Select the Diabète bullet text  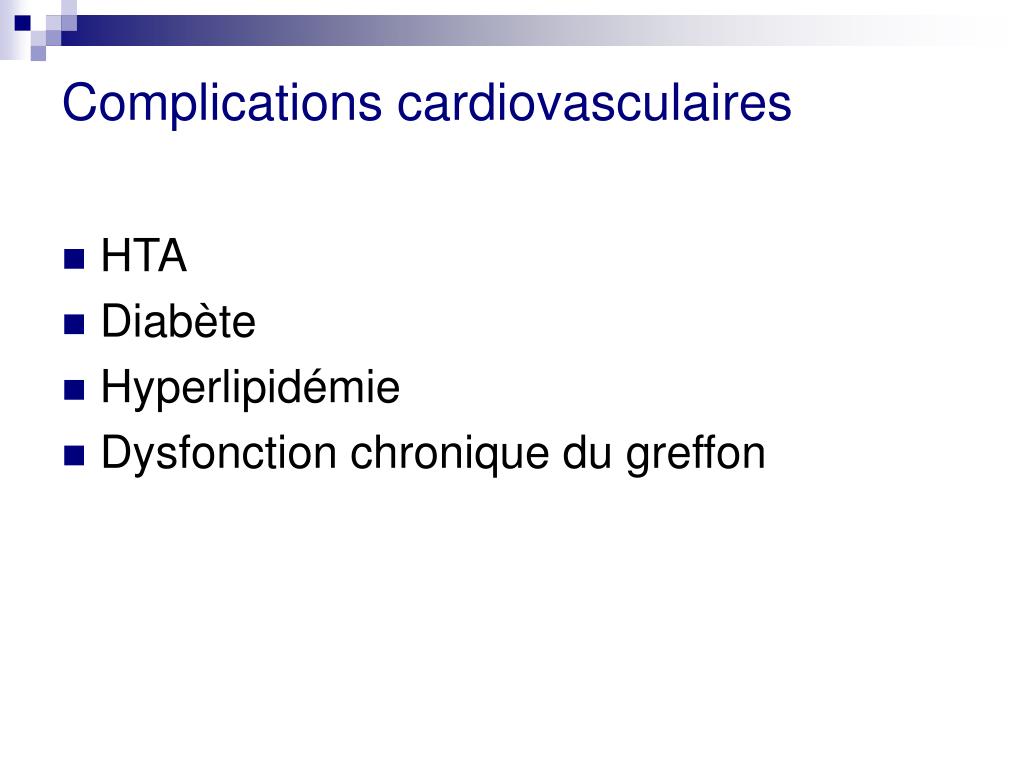pyautogui.click(x=178, y=321)
